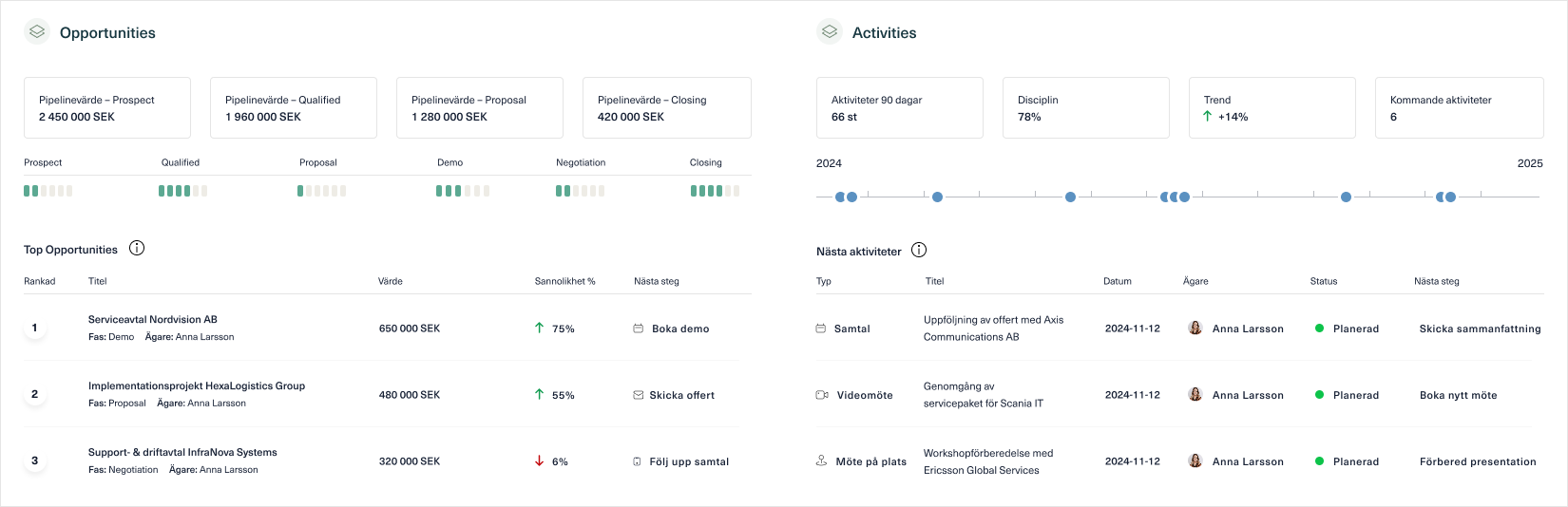Sort table by Sannolikhet % column header
The height and width of the screenshot is (507, 1568).
pos(564,281)
